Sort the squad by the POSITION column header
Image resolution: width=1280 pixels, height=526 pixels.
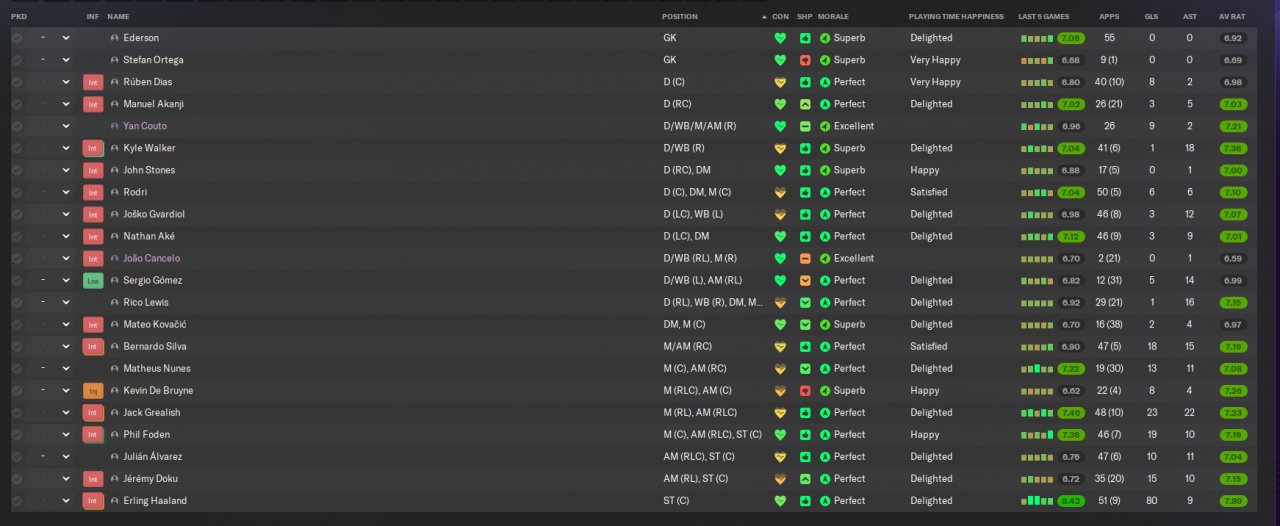[x=680, y=17]
